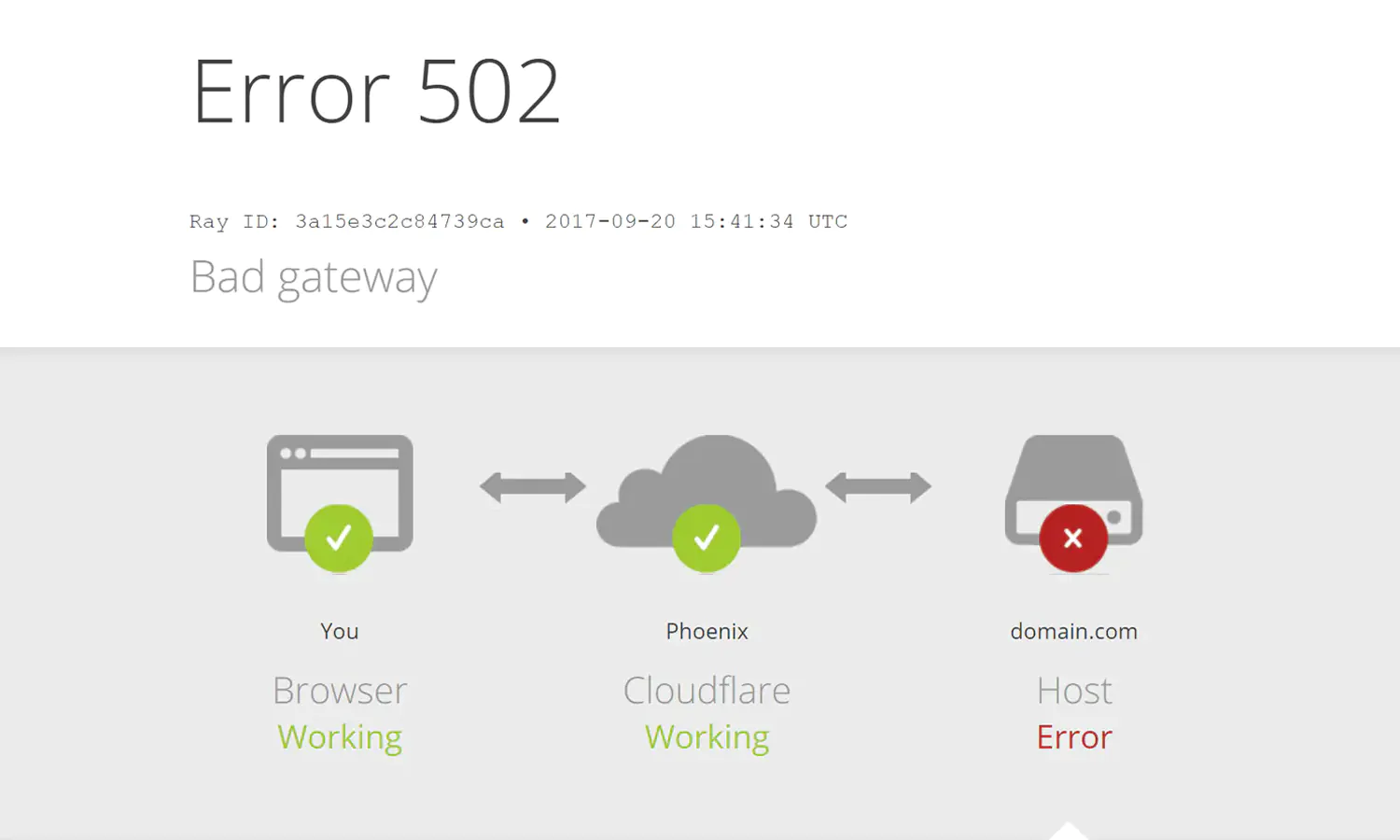This screenshot has height=840, width=1400.
Task: Click Working status under Browser
Action: pos(340,738)
